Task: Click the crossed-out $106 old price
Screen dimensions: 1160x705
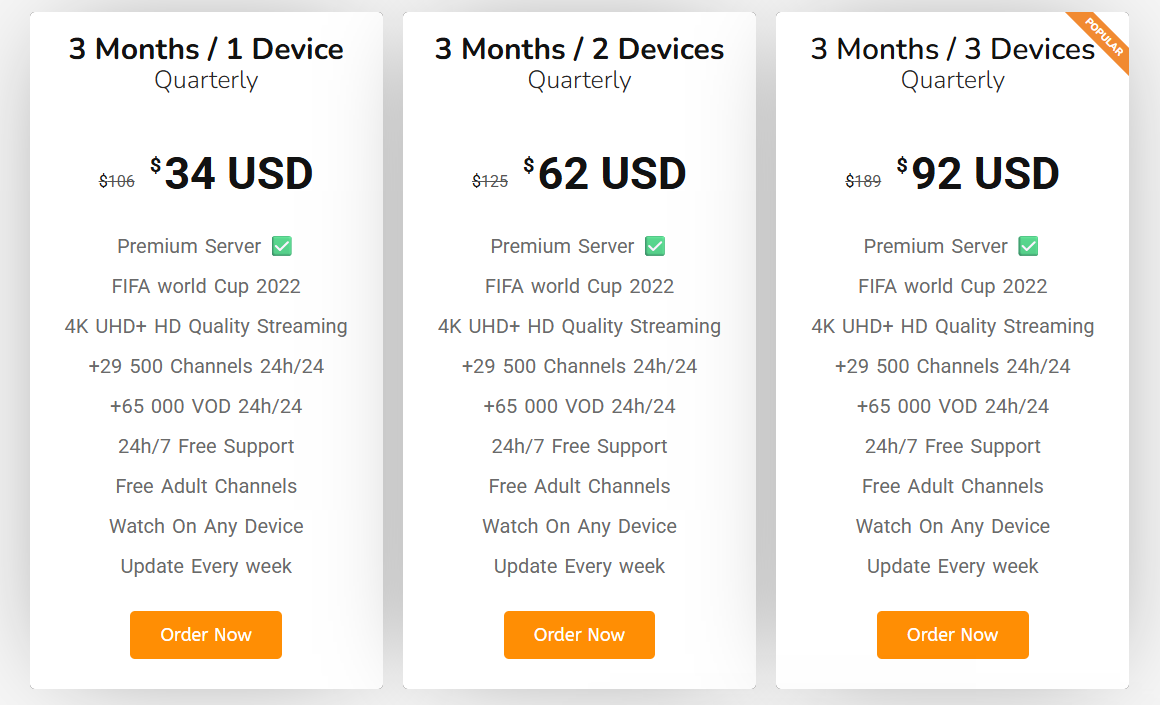Action: point(116,181)
